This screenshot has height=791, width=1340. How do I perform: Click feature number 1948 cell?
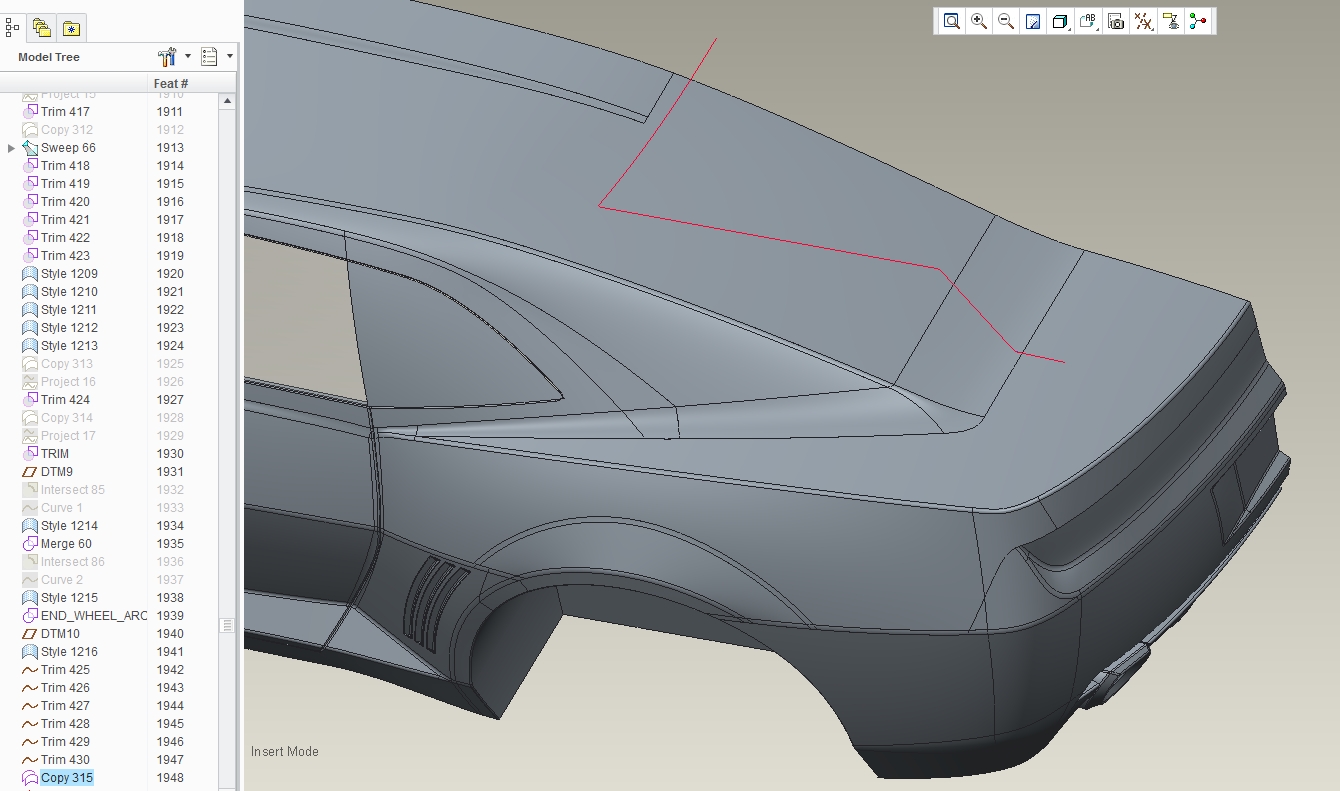pyautogui.click(x=170, y=778)
